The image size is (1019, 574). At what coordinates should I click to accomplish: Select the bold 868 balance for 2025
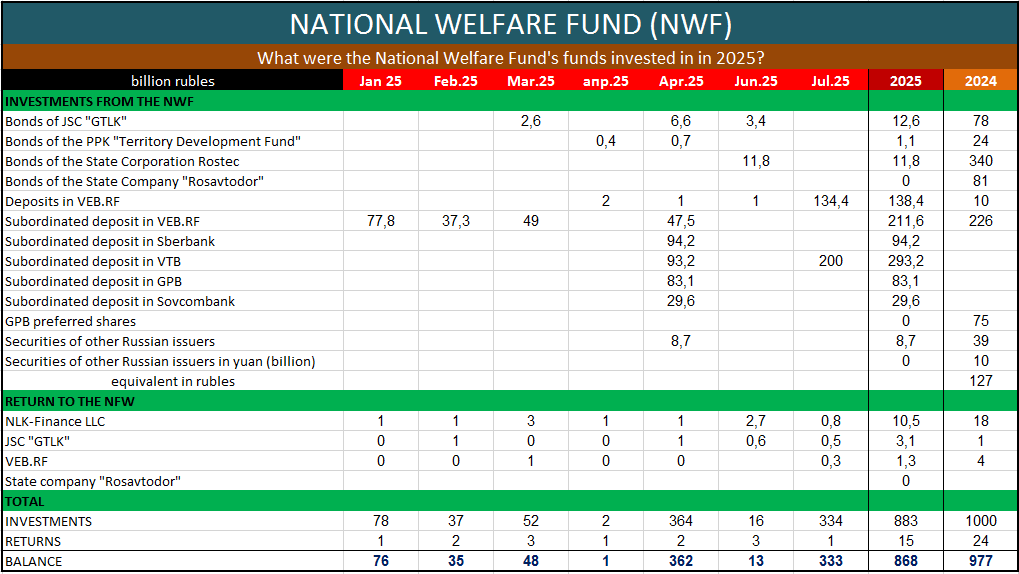click(906, 561)
